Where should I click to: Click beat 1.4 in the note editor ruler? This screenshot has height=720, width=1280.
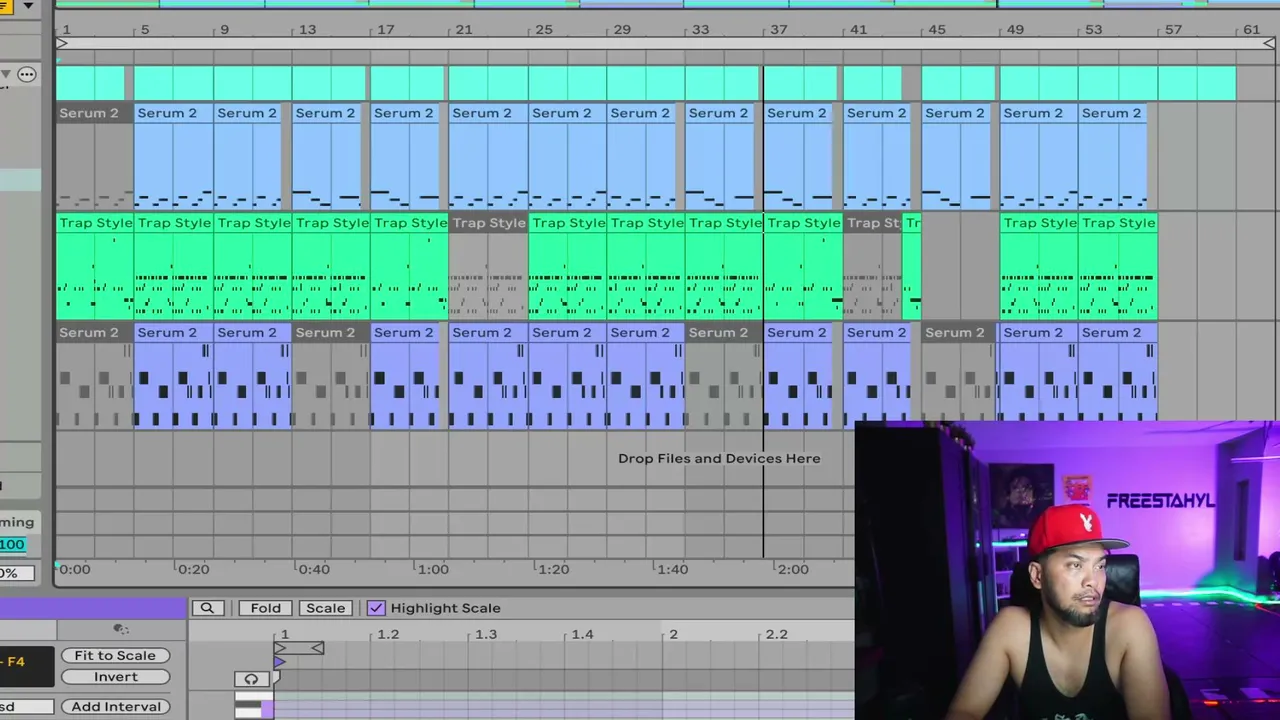point(582,634)
